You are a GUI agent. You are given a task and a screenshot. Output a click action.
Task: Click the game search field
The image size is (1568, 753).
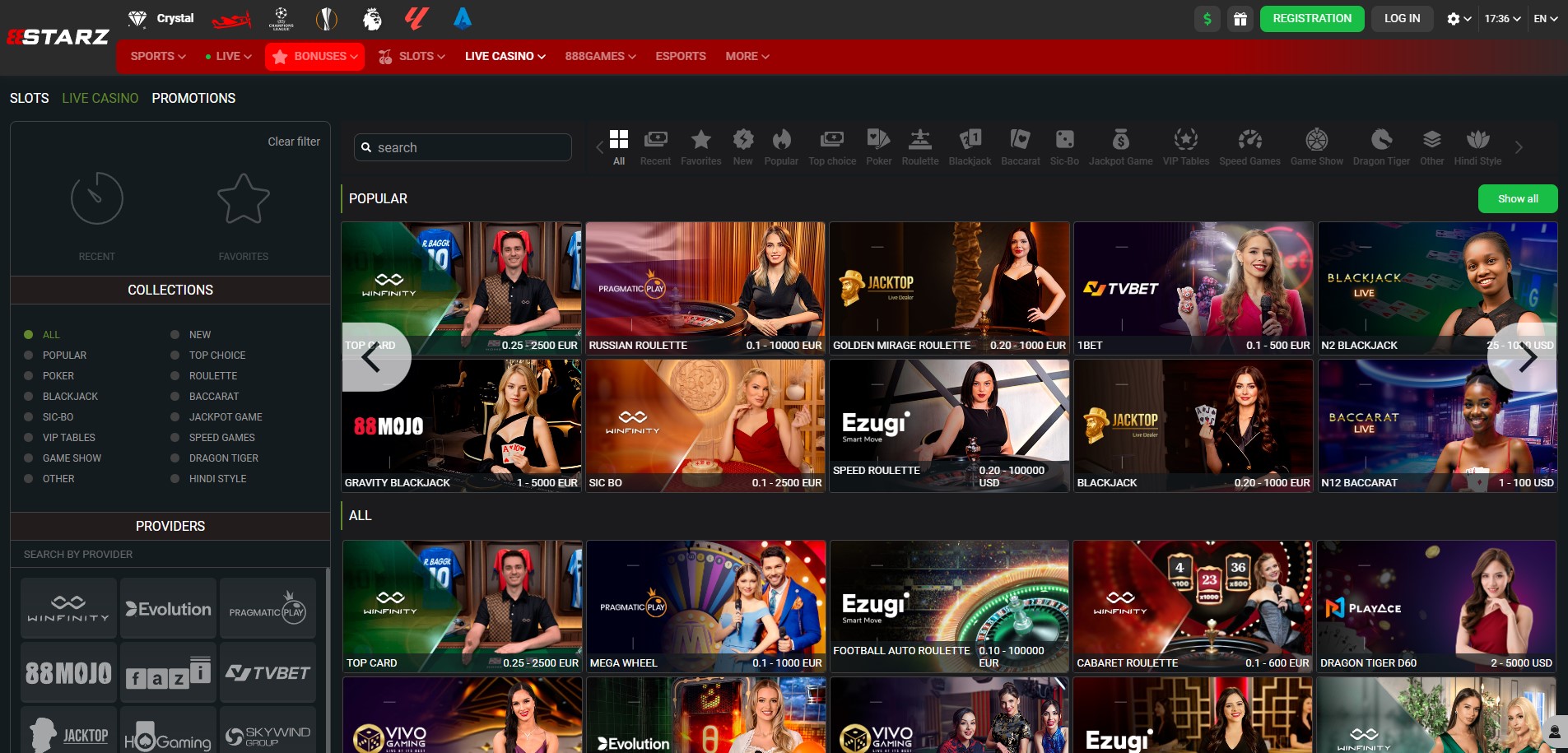(463, 147)
